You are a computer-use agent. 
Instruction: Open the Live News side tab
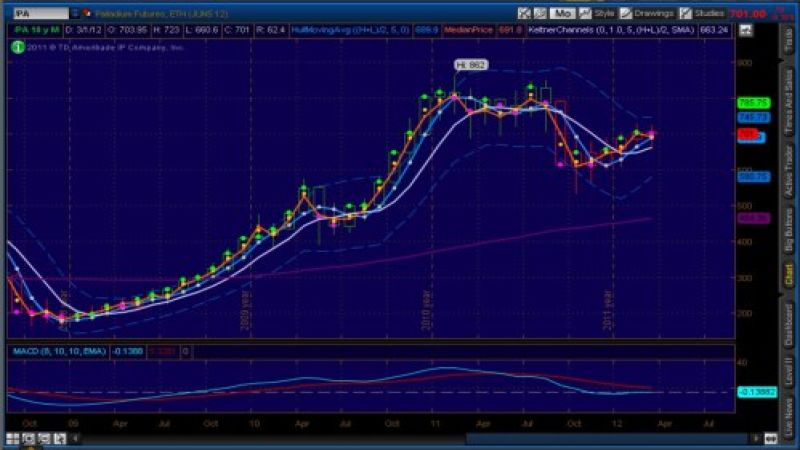pyautogui.click(x=789, y=416)
